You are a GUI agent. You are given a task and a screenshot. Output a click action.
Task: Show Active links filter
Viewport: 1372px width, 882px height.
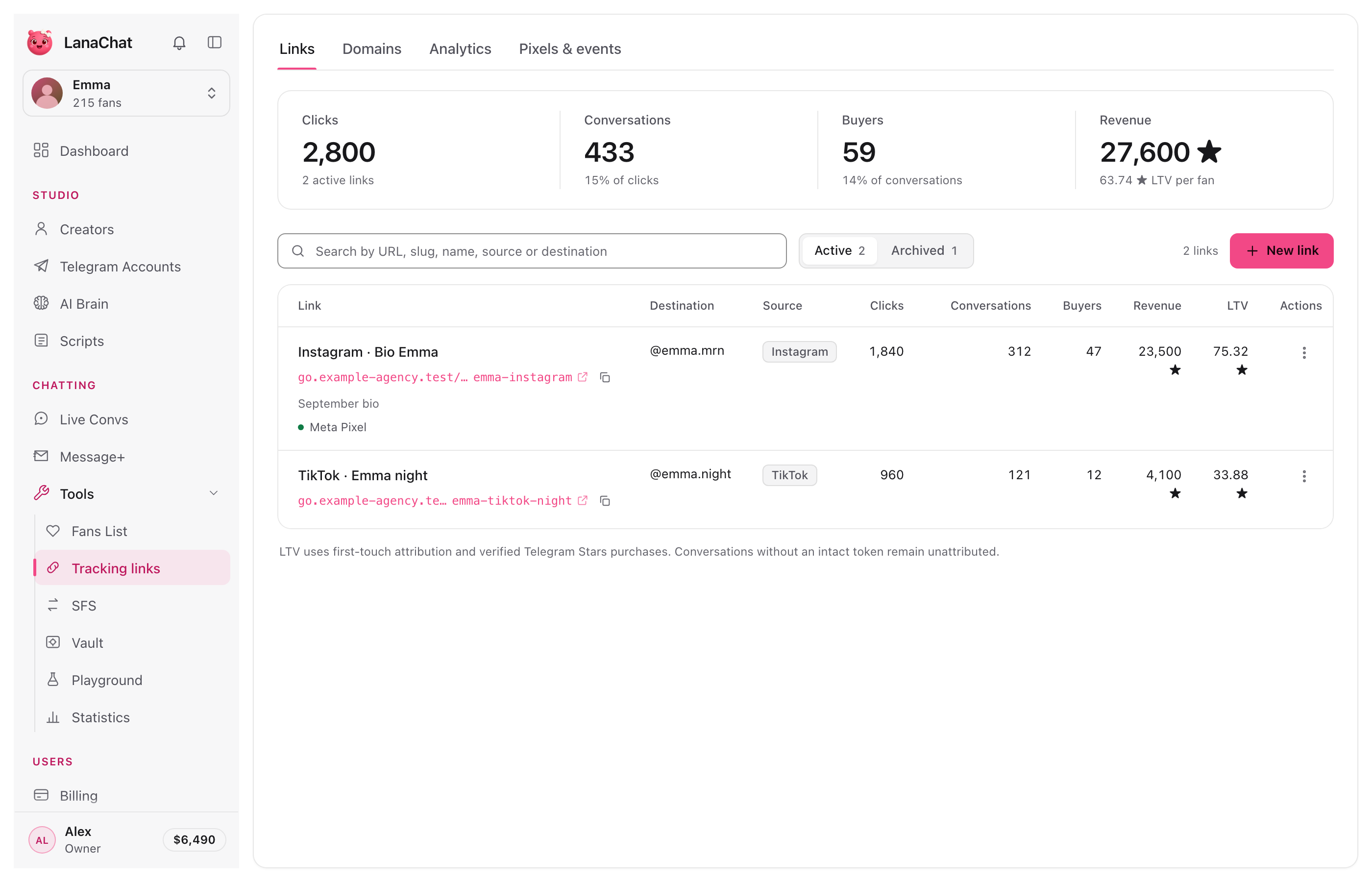(839, 251)
